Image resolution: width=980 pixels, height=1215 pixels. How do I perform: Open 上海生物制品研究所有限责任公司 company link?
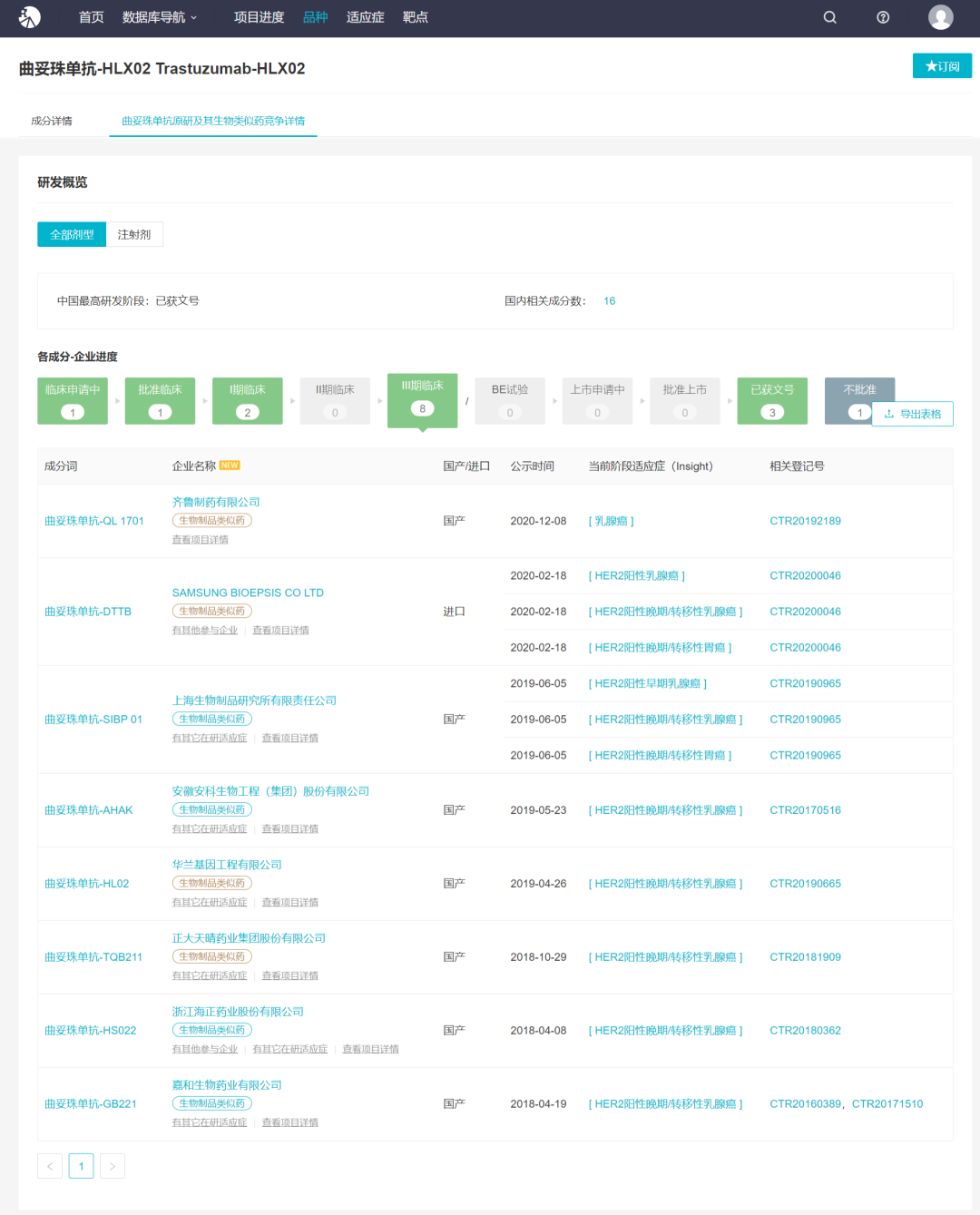[254, 701]
